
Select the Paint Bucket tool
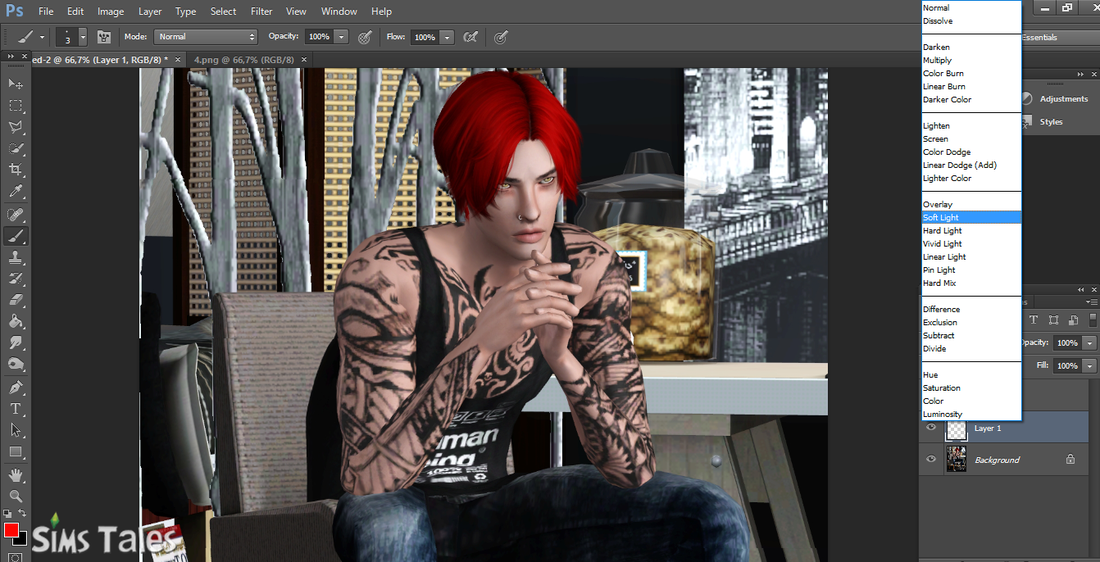click(x=15, y=321)
